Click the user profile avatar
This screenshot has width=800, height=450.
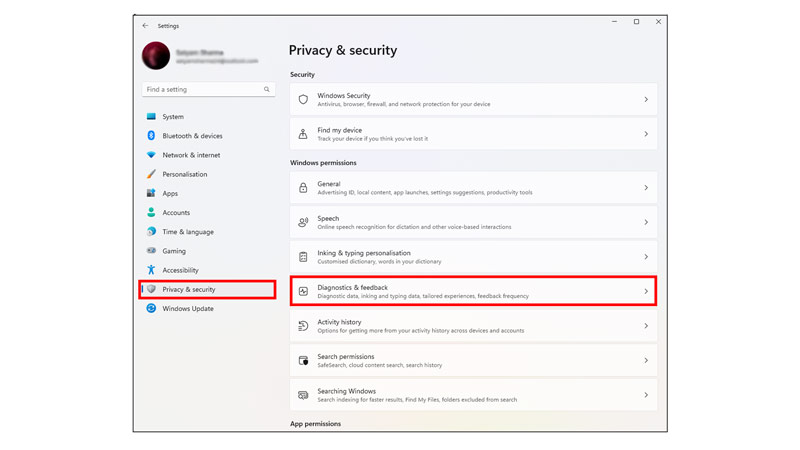click(x=156, y=56)
